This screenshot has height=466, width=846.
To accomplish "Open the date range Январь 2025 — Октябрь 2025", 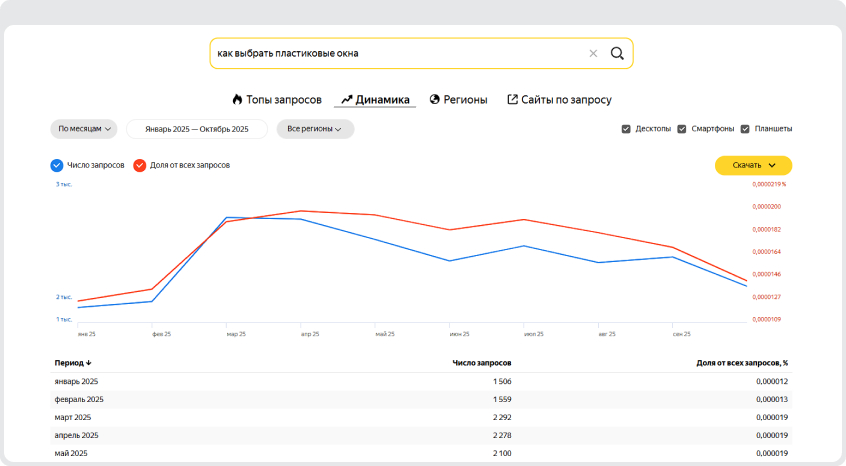I will 196,129.
